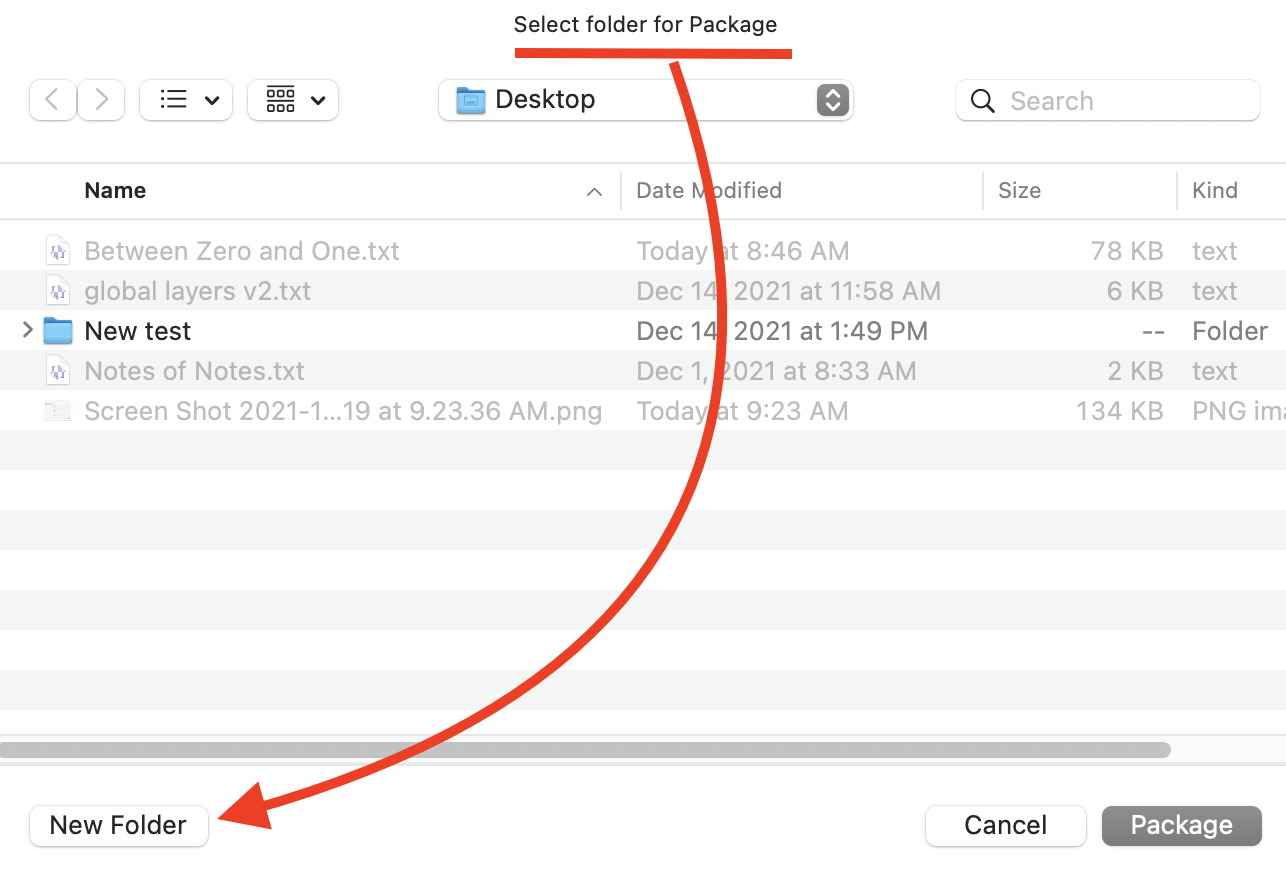The height and width of the screenshot is (876, 1286).
Task: Open the item grouping dropdown
Action: pos(293,100)
